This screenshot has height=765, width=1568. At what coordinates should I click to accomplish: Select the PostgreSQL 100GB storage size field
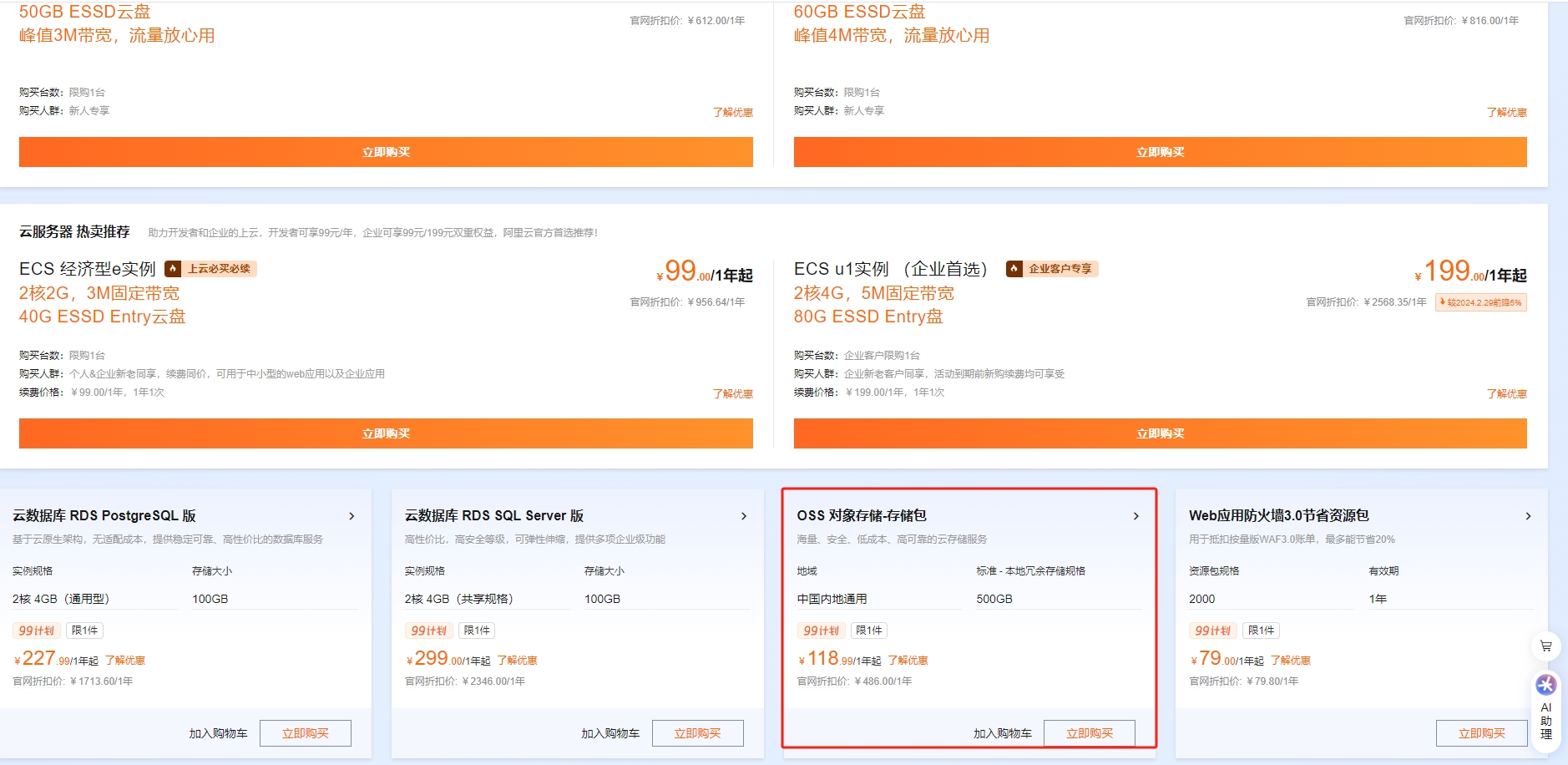(275, 599)
